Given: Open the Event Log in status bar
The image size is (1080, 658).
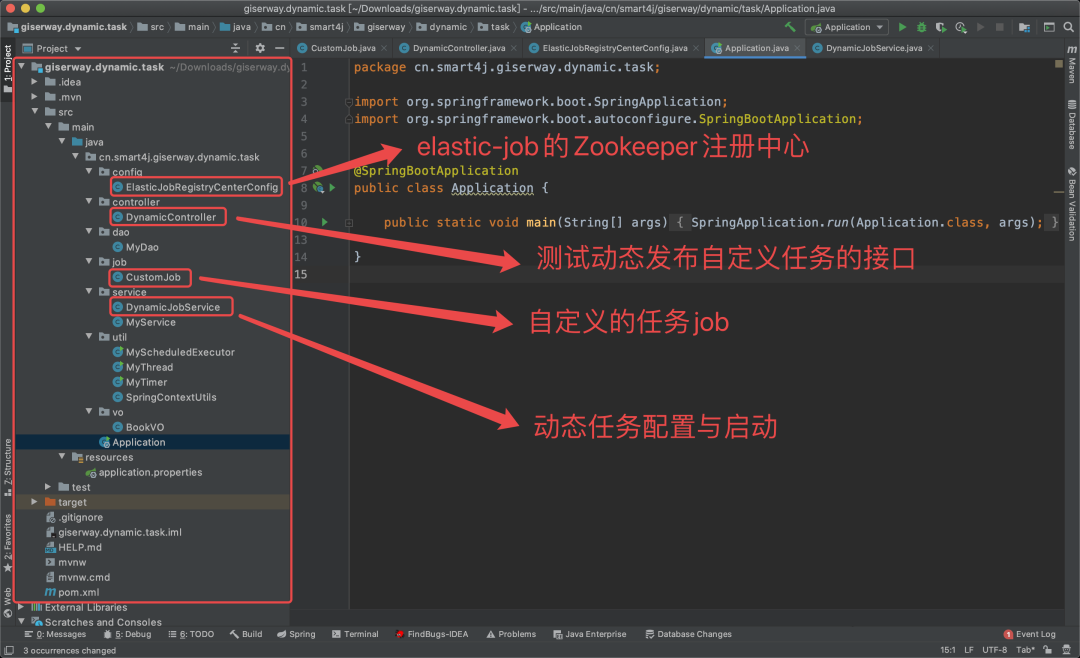Looking at the screenshot, I should point(1030,634).
